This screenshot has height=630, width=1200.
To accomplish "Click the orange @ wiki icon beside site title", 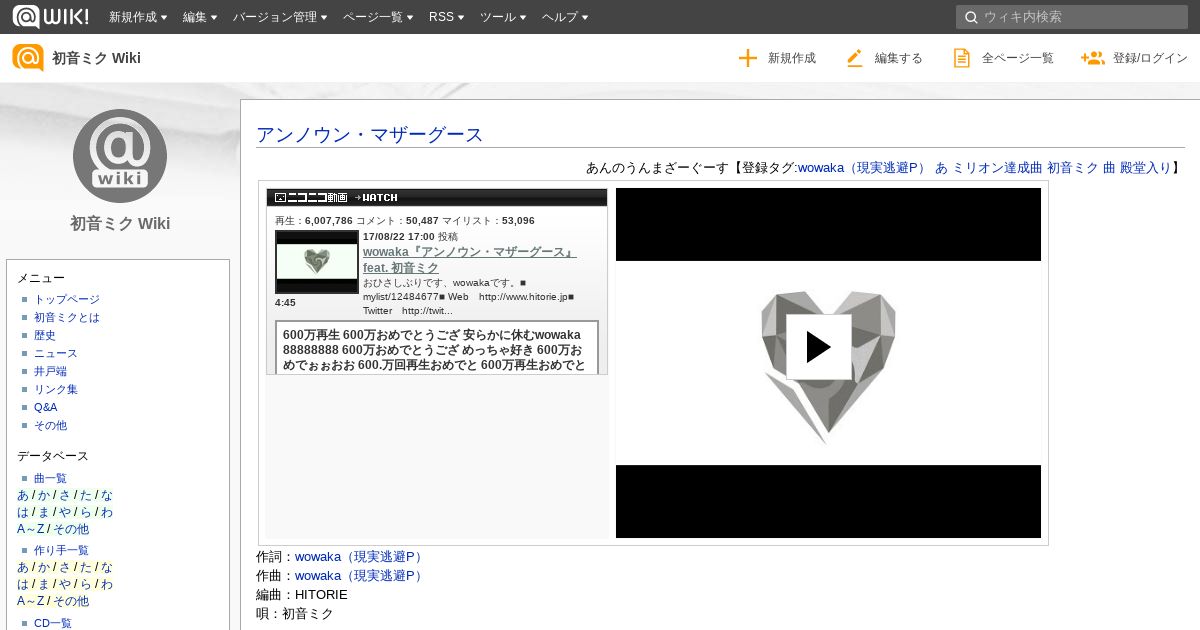I will point(28,58).
